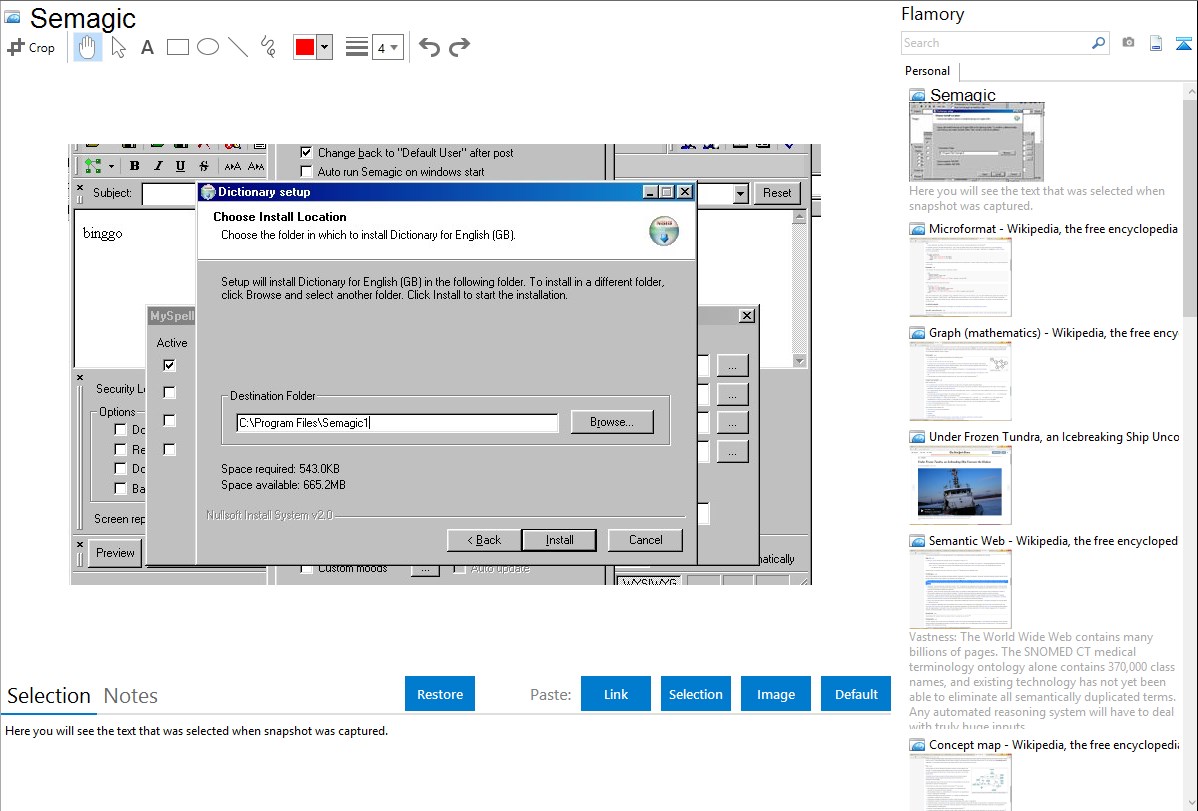Open the dropdown arrow beside Reset
Image resolution: width=1198 pixels, height=811 pixels.
click(x=740, y=193)
